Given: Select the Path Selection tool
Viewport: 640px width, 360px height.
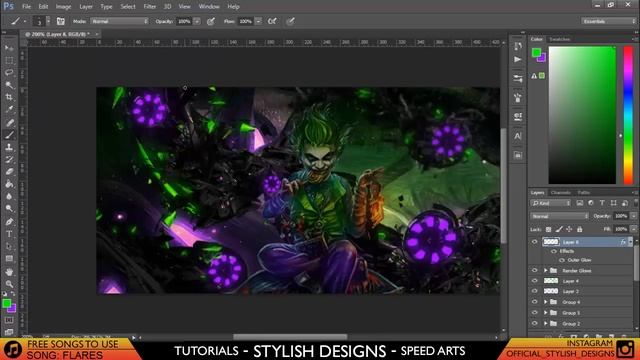Looking at the screenshot, I should pyautogui.click(x=9, y=246).
